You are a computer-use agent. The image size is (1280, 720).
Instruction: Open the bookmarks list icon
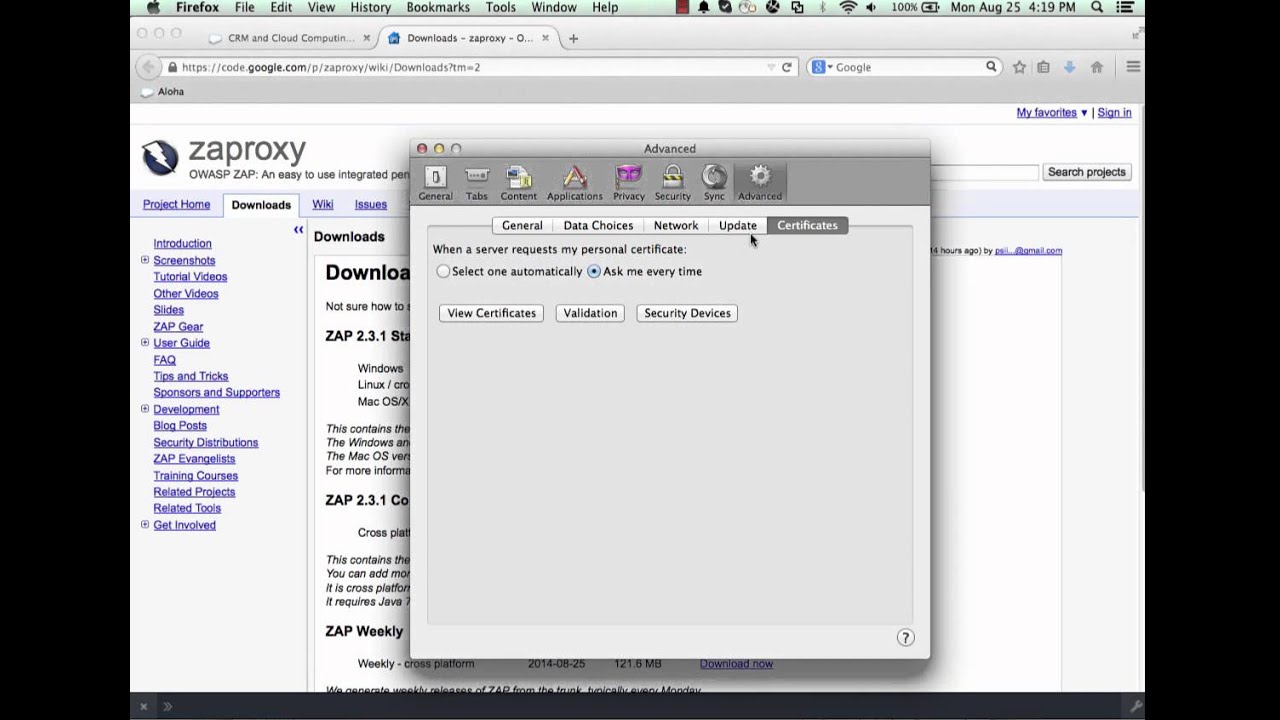(x=1043, y=67)
